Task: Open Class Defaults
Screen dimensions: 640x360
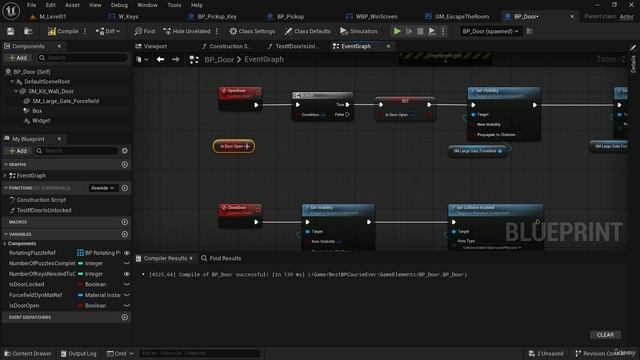Action: 308,31
